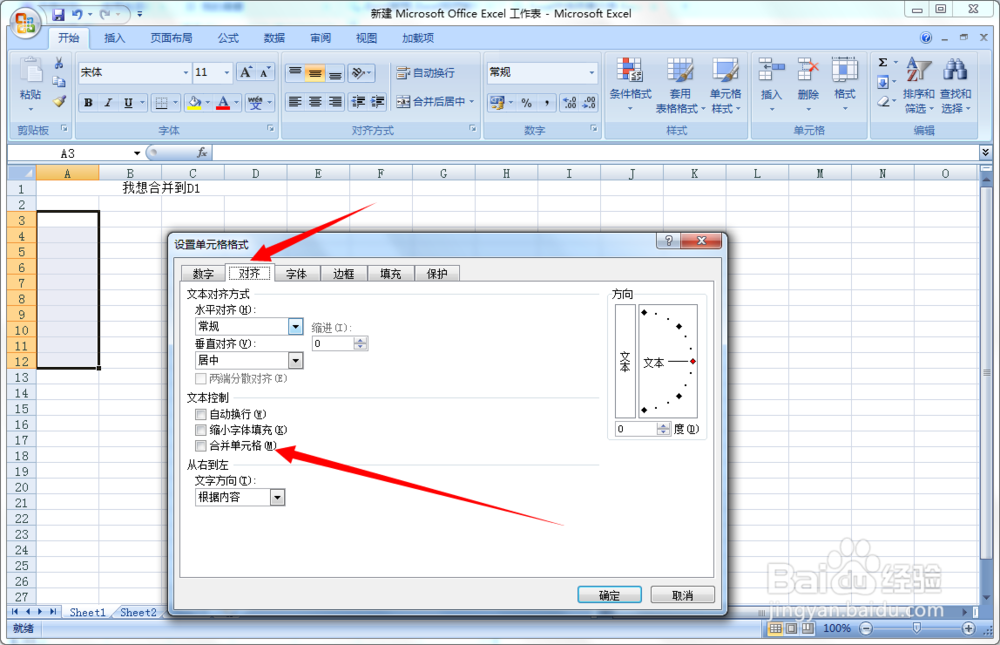Switch to the 插入 ribbon tab
This screenshot has width=1000, height=645.
(115, 38)
